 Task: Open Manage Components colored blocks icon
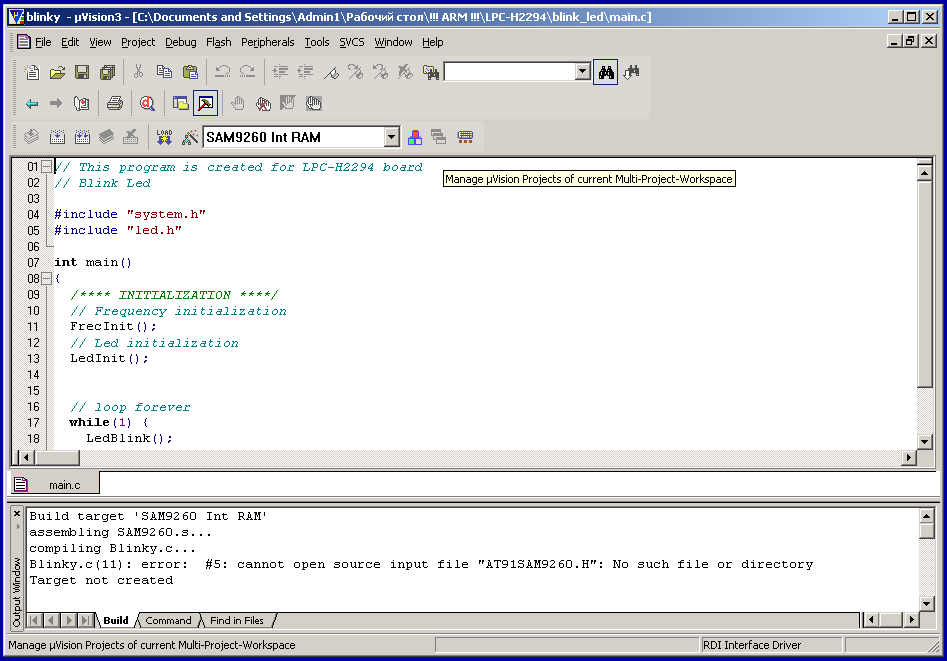(x=413, y=137)
